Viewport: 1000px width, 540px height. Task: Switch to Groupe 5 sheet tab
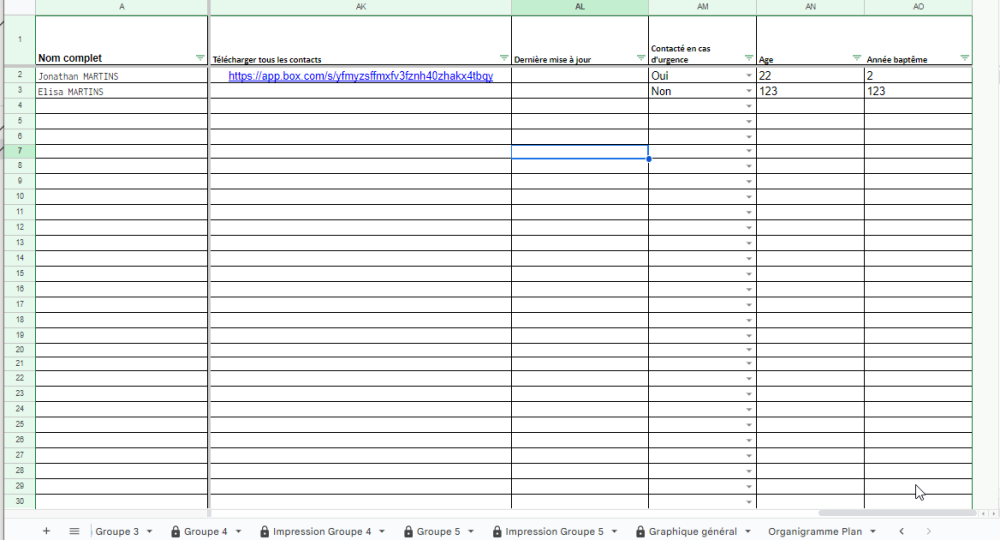click(x=438, y=531)
